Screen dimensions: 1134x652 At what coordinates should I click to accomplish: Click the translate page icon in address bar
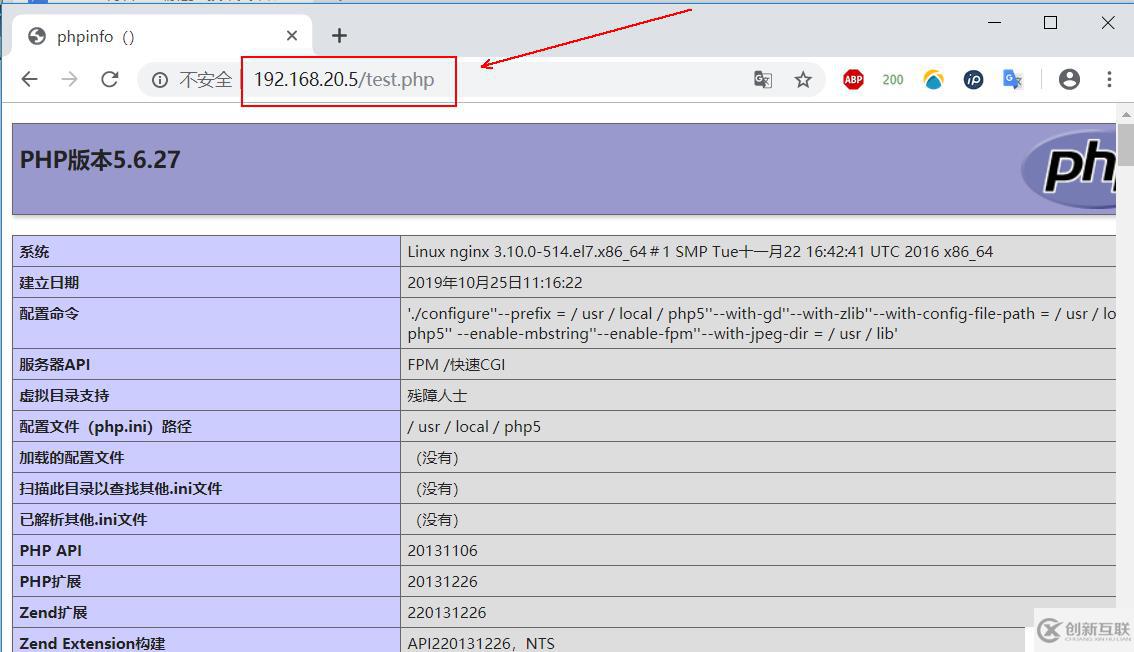(762, 79)
